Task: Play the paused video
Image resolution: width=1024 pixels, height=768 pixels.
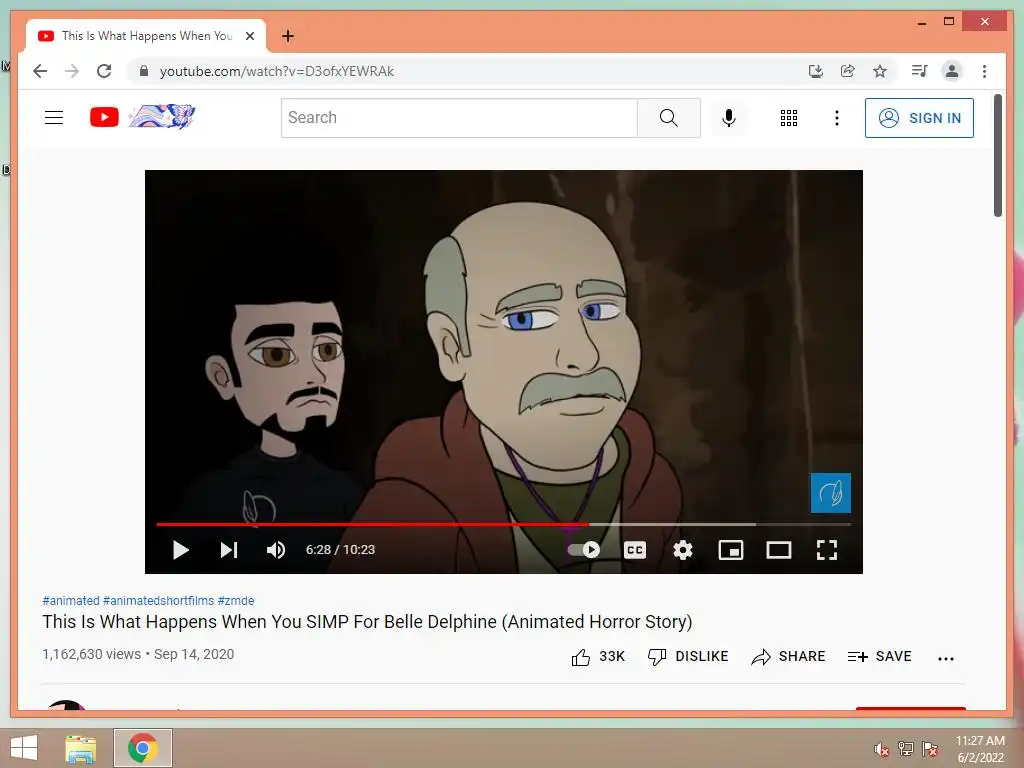Action: 181,550
